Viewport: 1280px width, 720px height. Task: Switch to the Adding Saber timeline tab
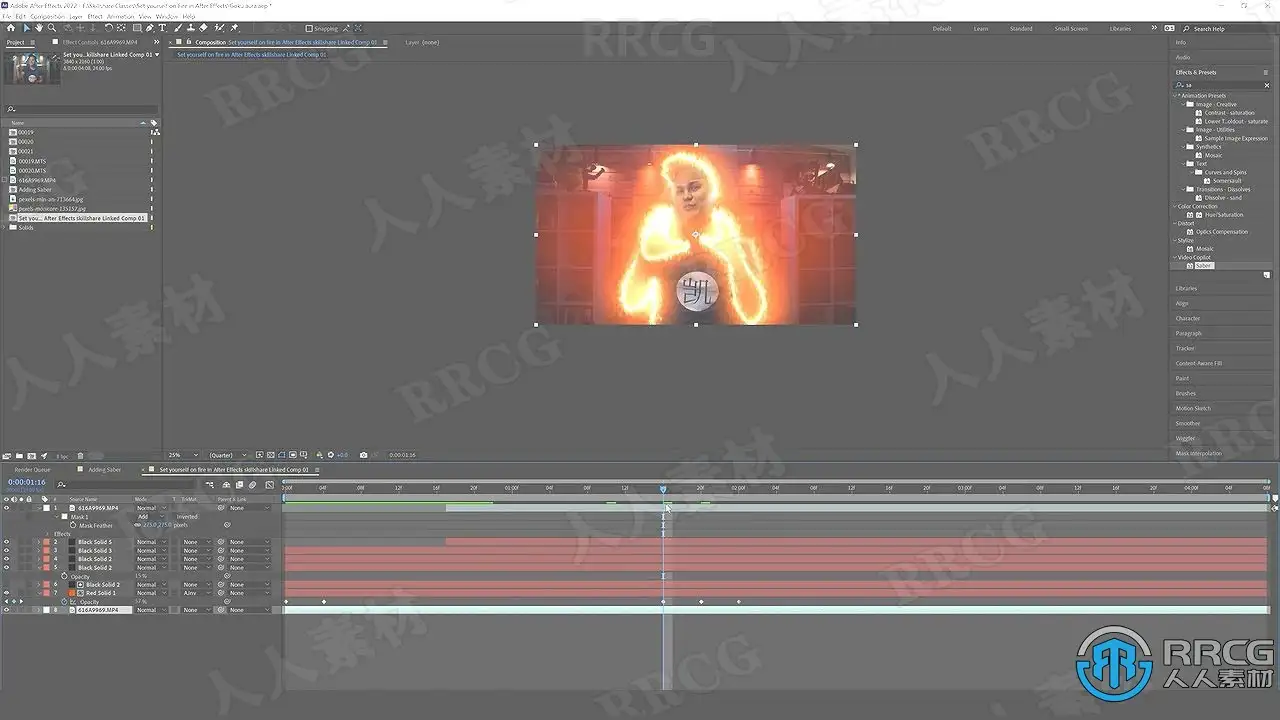pos(104,470)
